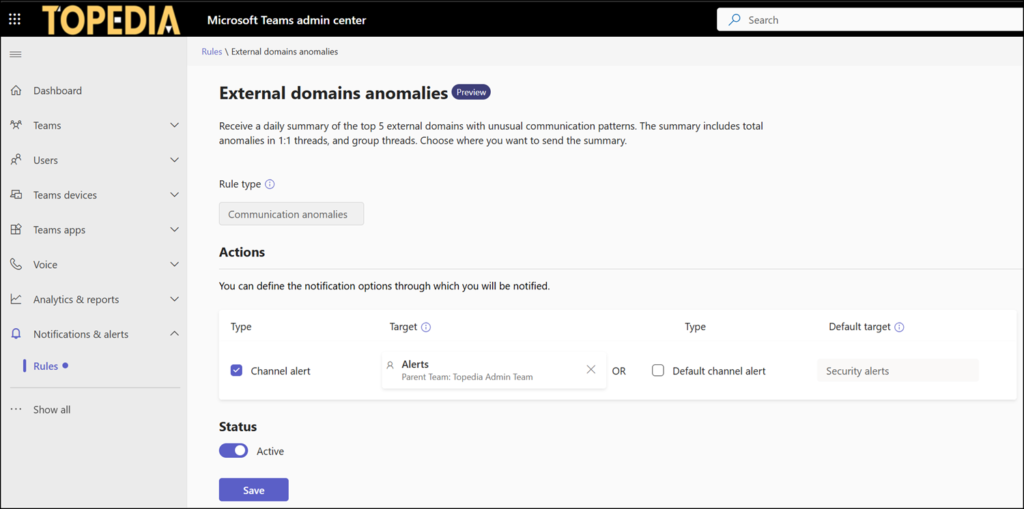Click the Status section heading

[x=238, y=427]
